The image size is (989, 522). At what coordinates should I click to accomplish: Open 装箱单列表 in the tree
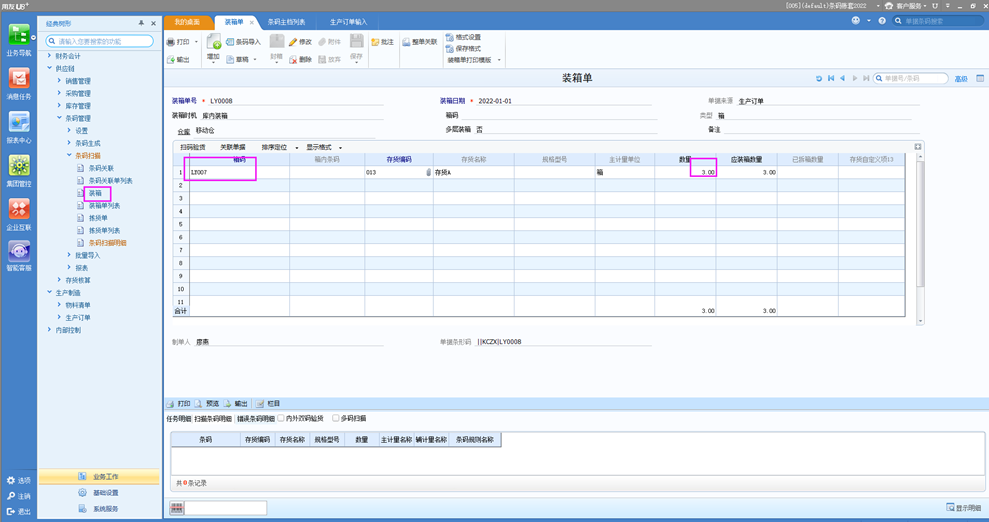104,206
